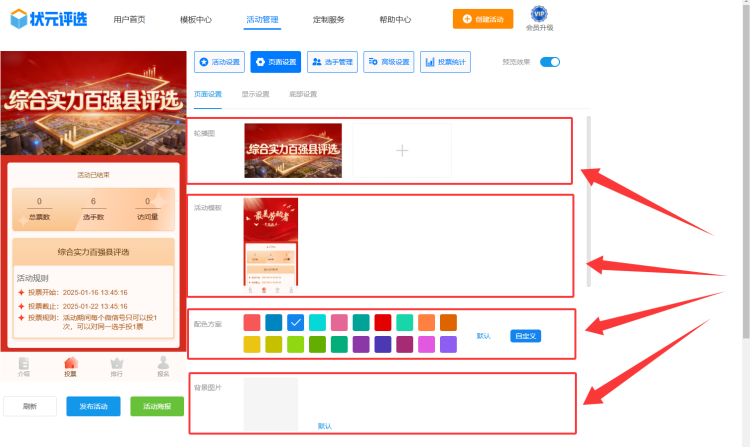This screenshot has width=750, height=447.
Task: Select the bright red color swatch
Action: [383, 323]
